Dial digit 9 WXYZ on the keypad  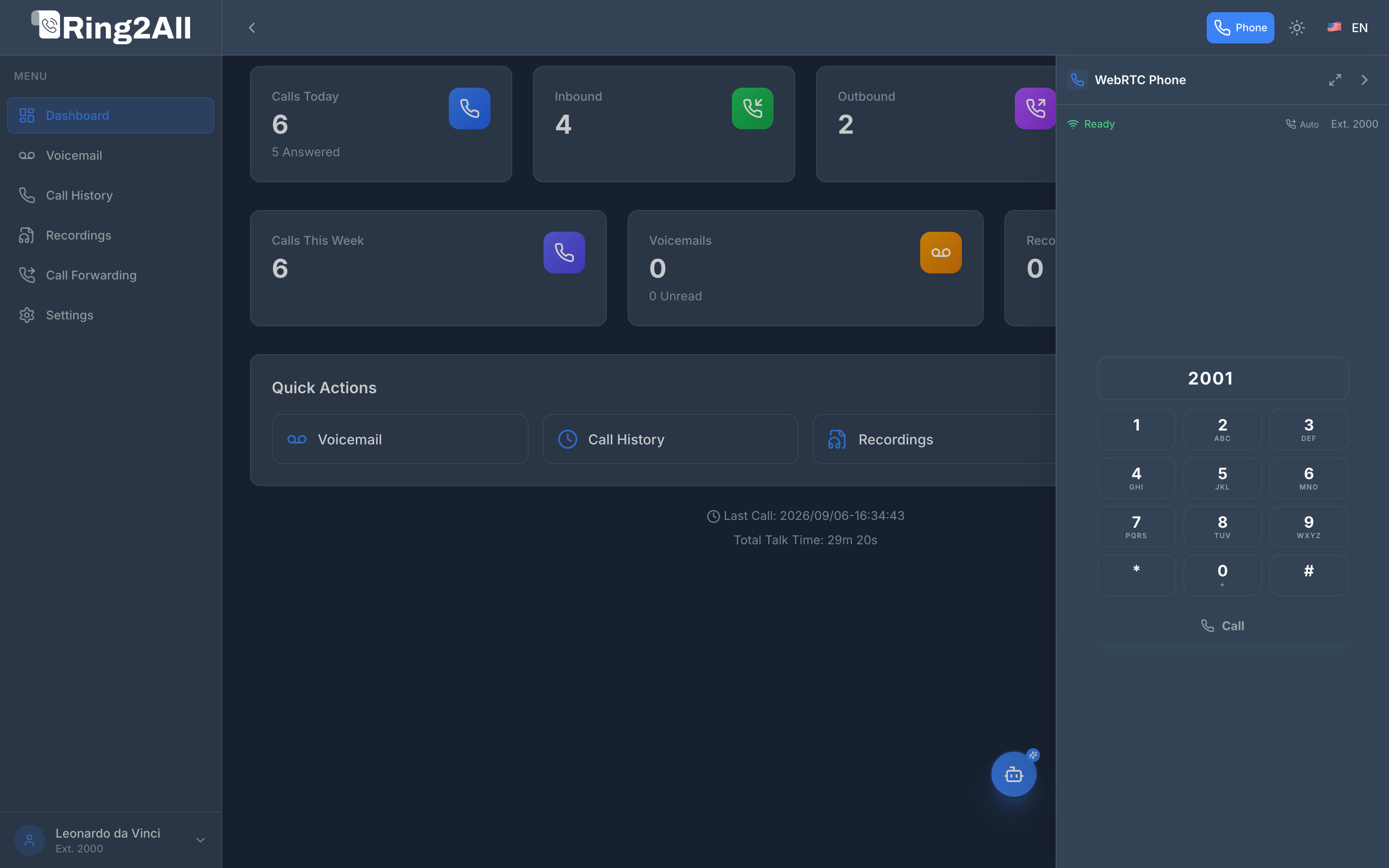tap(1309, 527)
